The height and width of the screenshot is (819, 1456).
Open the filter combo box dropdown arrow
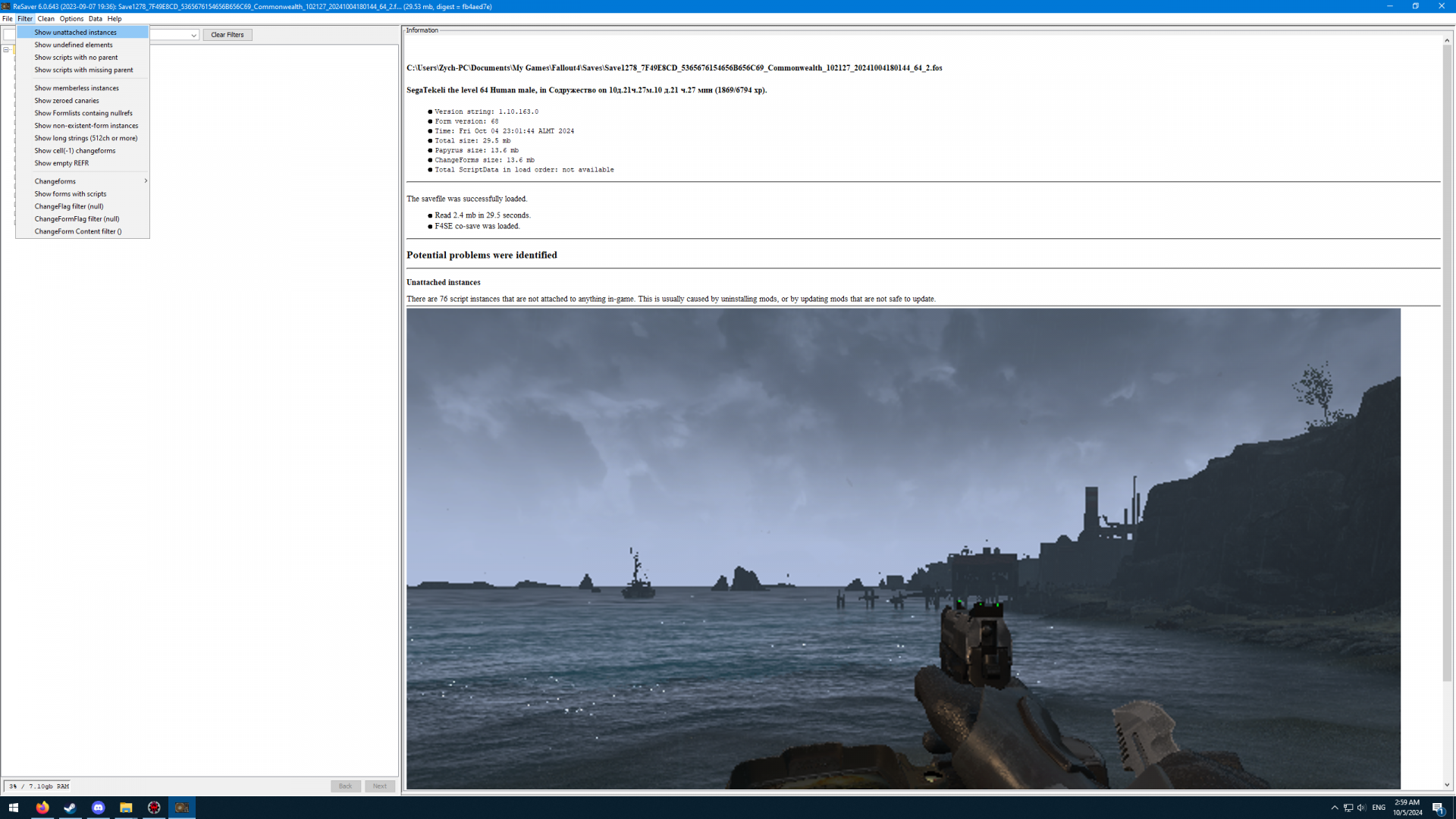click(x=193, y=35)
